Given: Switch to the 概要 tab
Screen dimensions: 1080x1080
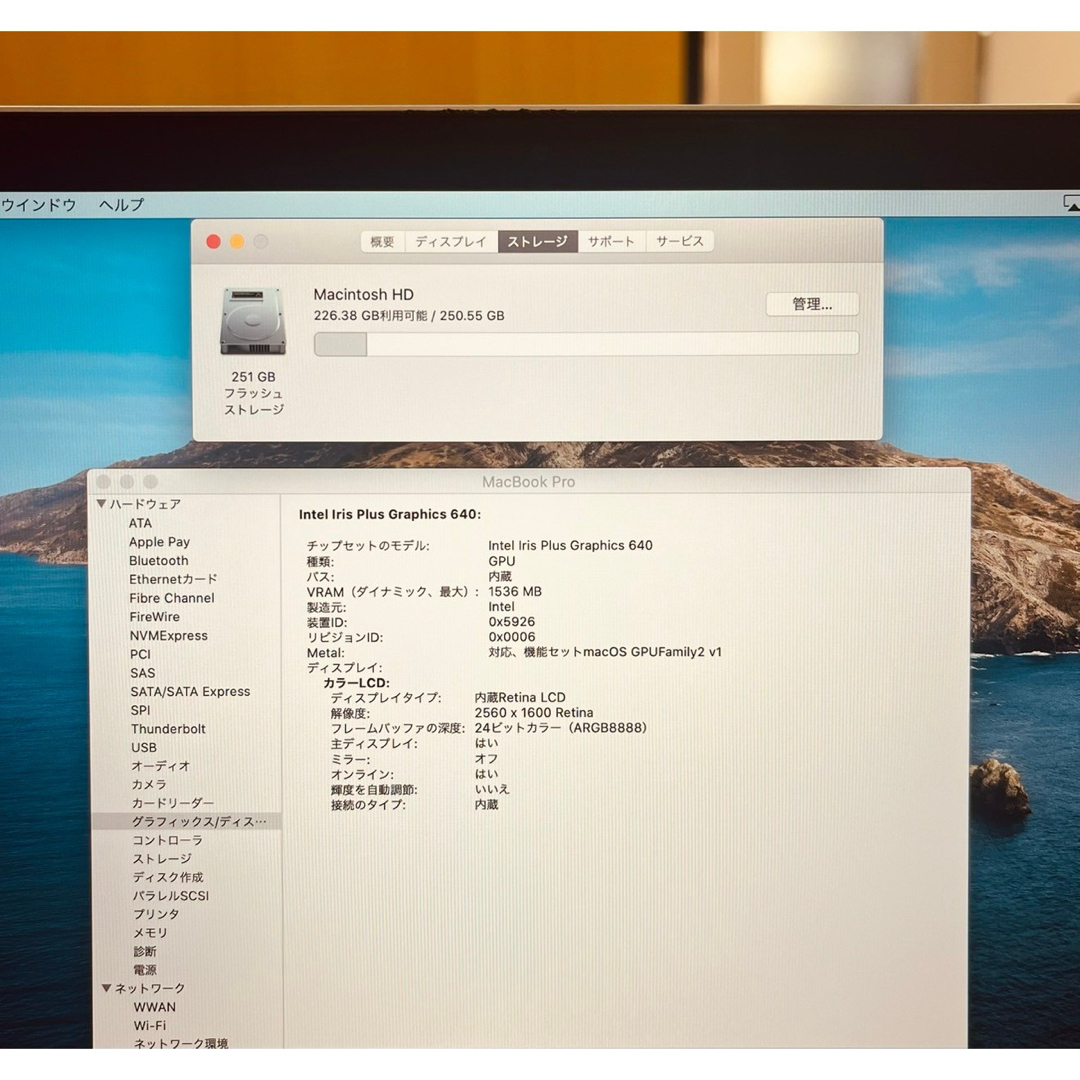Looking at the screenshot, I should coord(382,242).
